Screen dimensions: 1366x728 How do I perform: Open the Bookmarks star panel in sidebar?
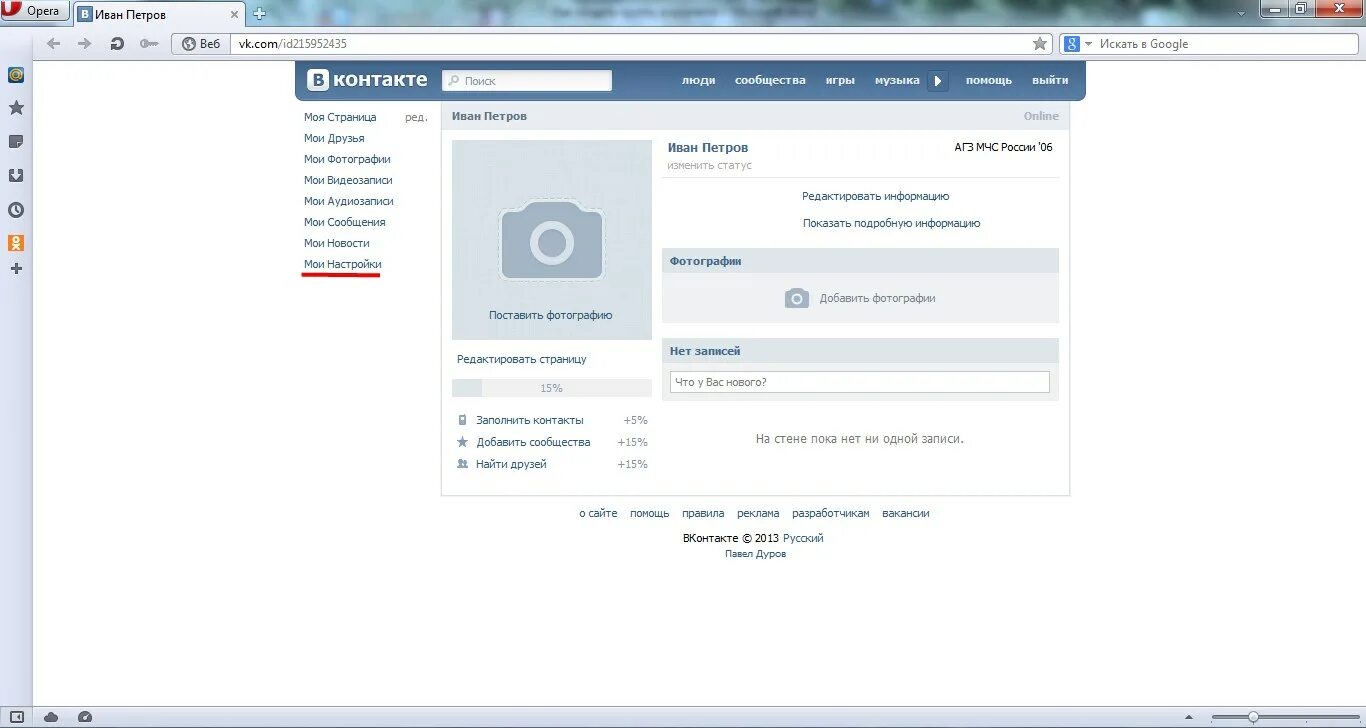[x=16, y=108]
